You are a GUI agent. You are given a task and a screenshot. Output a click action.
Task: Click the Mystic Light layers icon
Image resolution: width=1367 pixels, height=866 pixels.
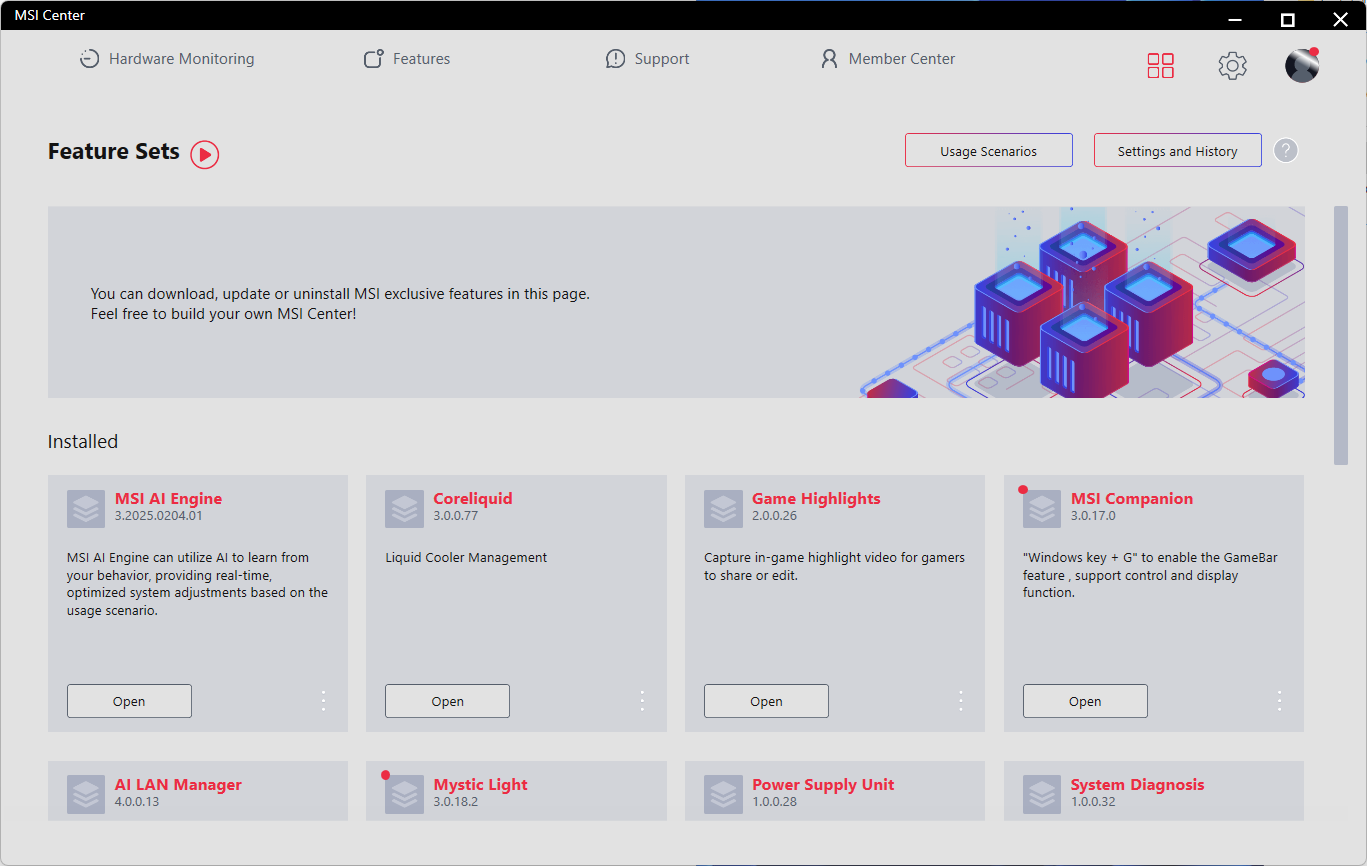tap(404, 795)
